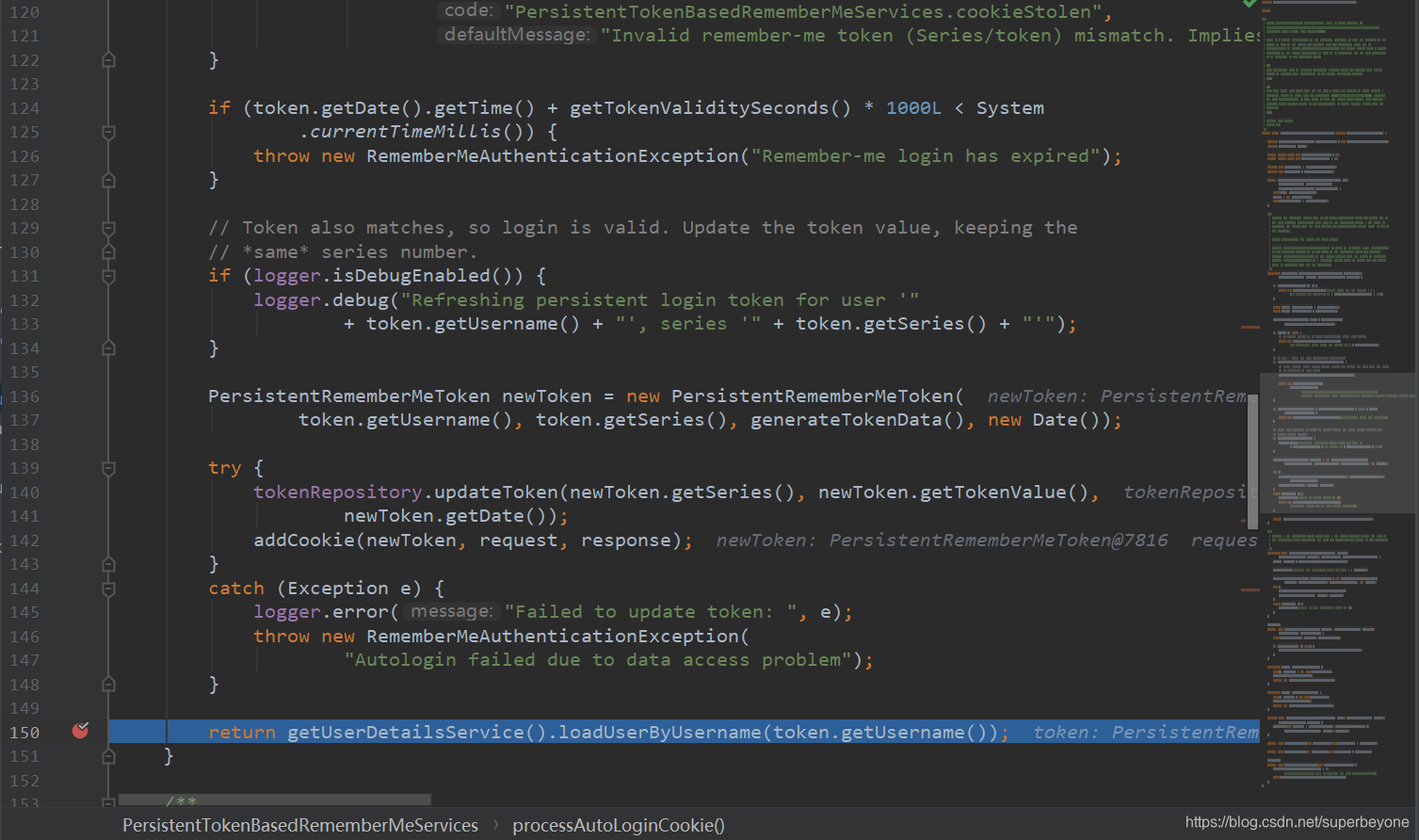Click the "Remember-me login has expired" string
This screenshot has height=840, width=1419.
point(926,156)
